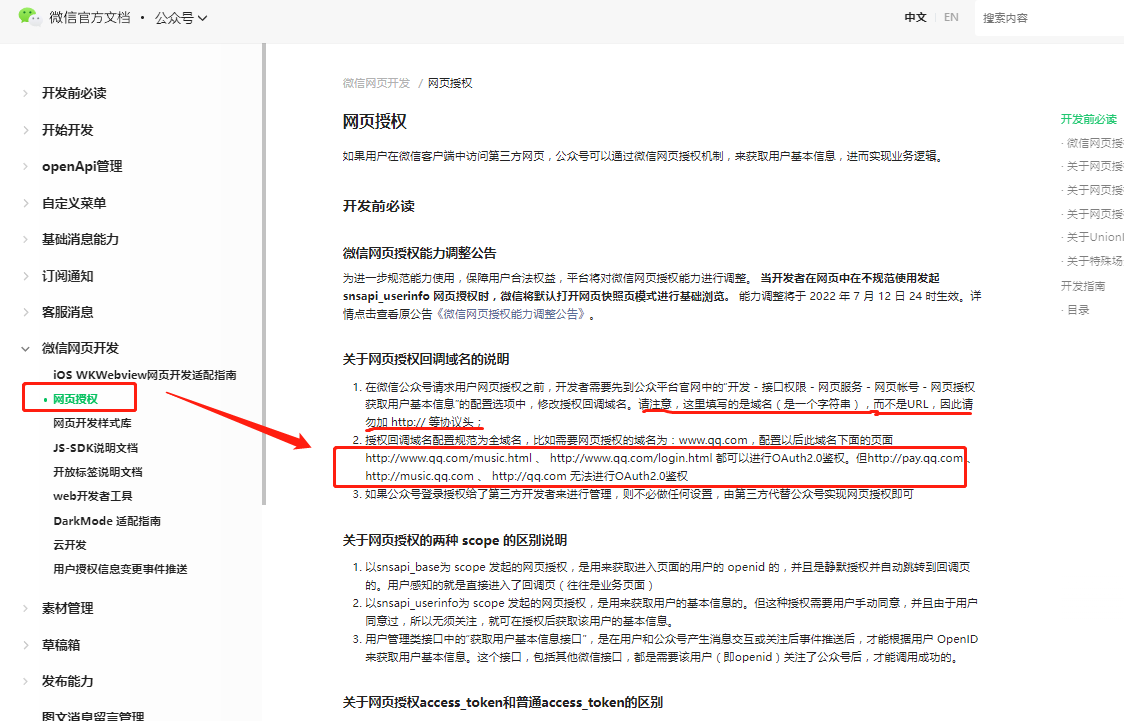1124x721 pixels.
Task: Expand chevron next to 客服消息
Action: [x=26, y=312]
